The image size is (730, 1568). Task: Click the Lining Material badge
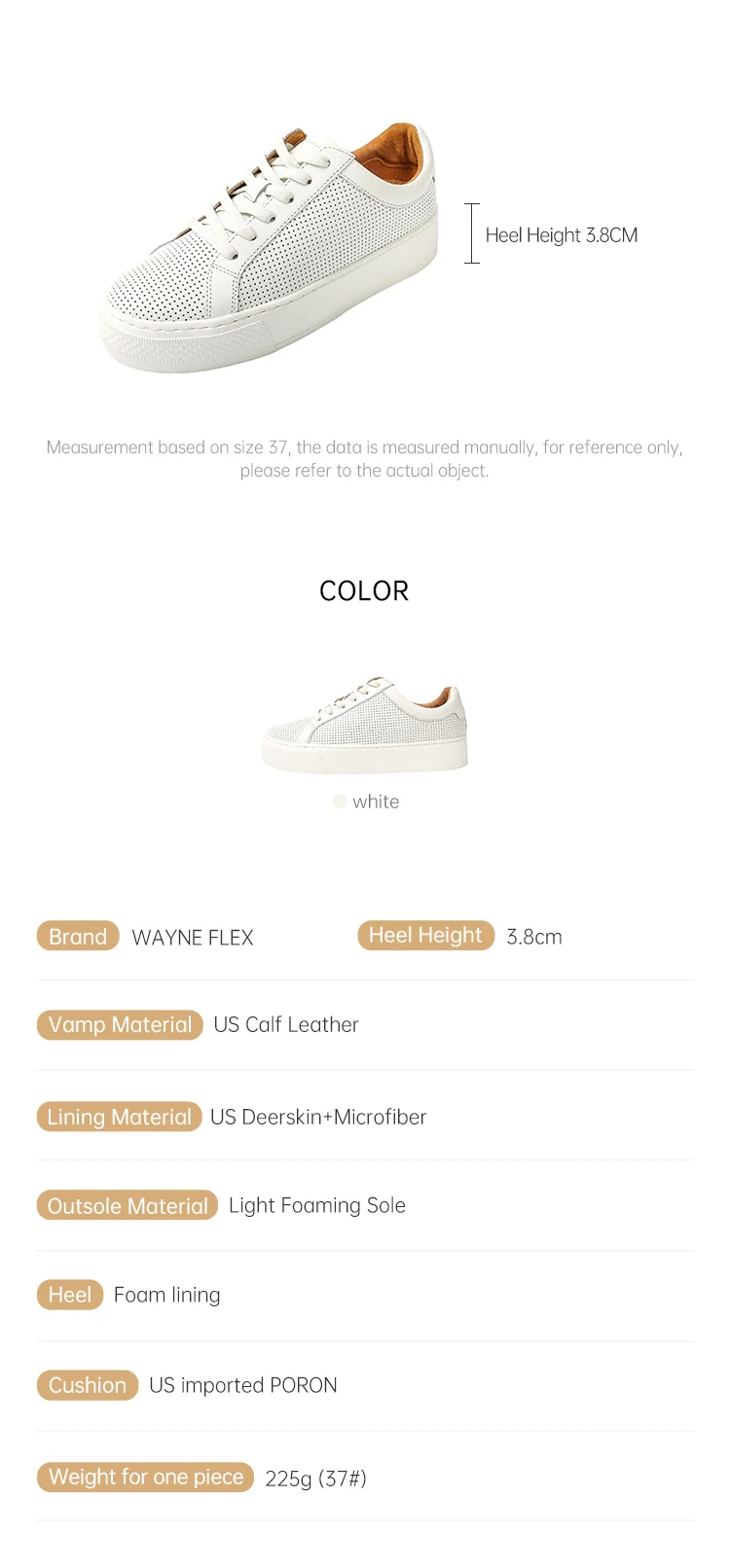pyautogui.click(x=119, y=1117)
